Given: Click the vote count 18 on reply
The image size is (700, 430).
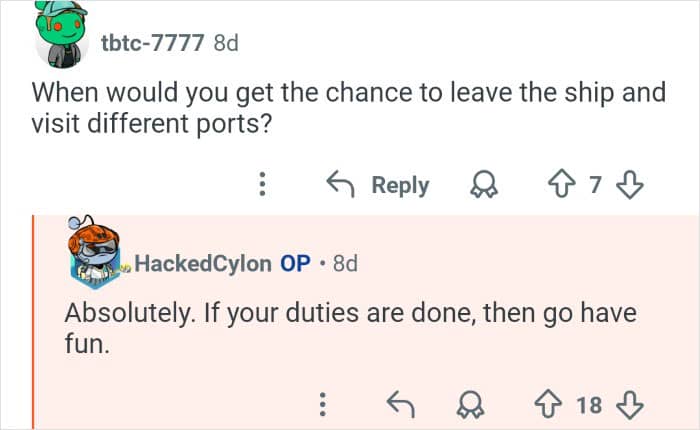Looking at the screenshot, I should click(x=590, y=404).
